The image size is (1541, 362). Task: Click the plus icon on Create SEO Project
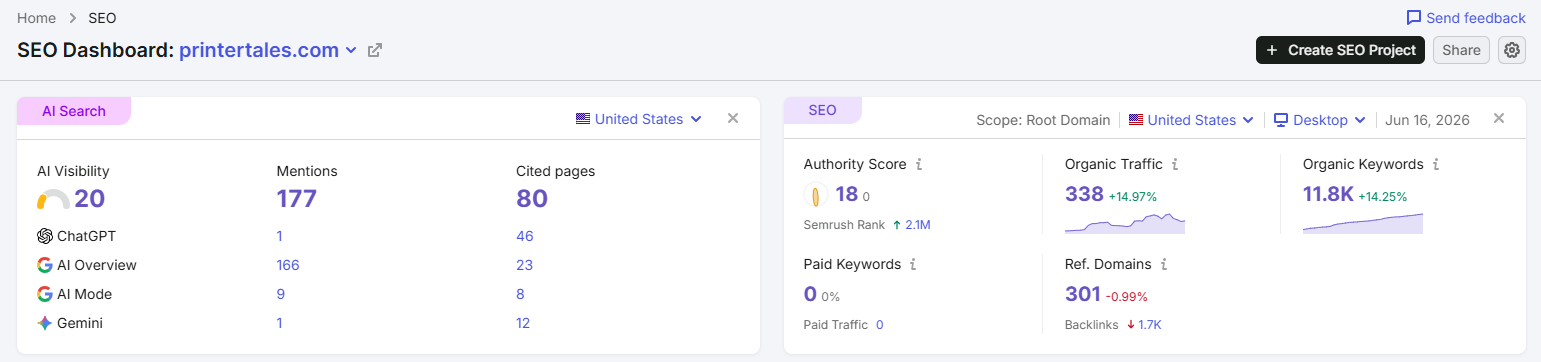1272,50
